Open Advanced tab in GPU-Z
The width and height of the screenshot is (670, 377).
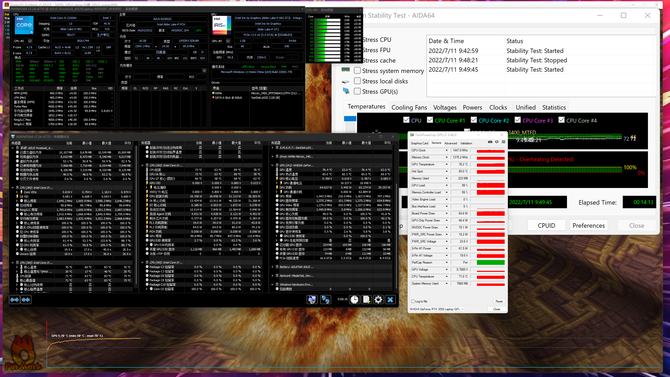coord(450,143)
